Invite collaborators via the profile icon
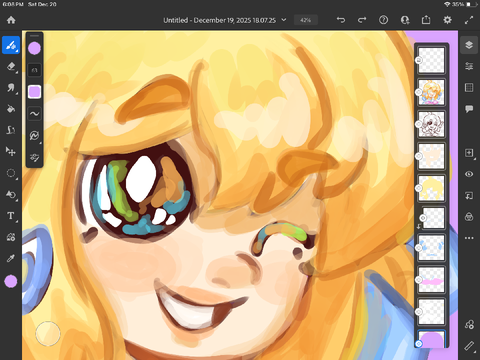480x360 pixels. [405, 20]
